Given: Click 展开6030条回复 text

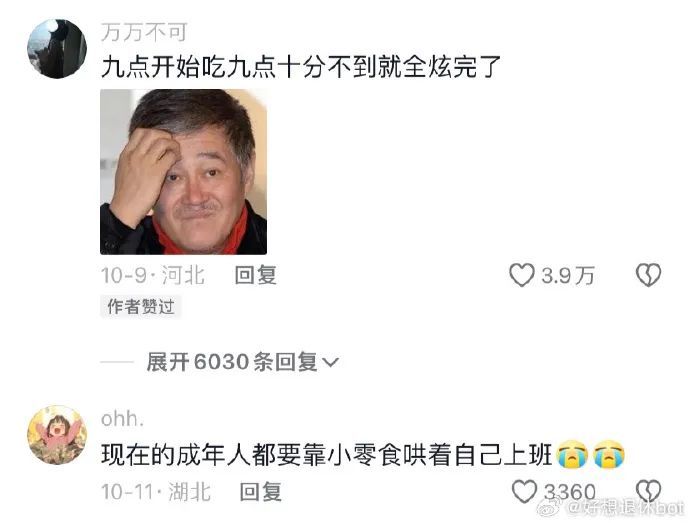Looking at the screenshot, I should coord(232,362).
